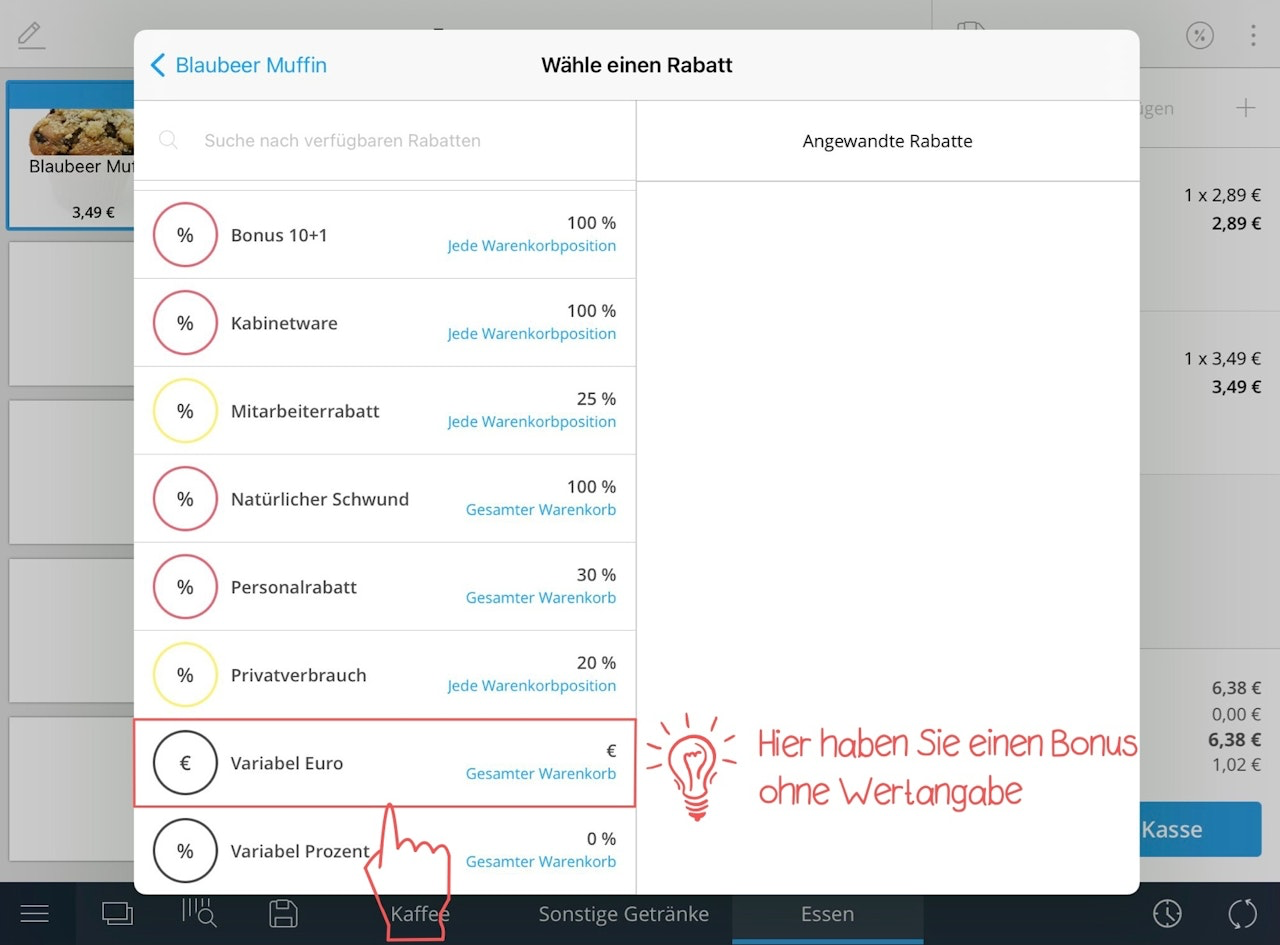The height and width of the screenshot is (945, 1280).
Task: Click 'Jede Warenkorbposition' under Kabinetware
Action: (x=532, y=334)
